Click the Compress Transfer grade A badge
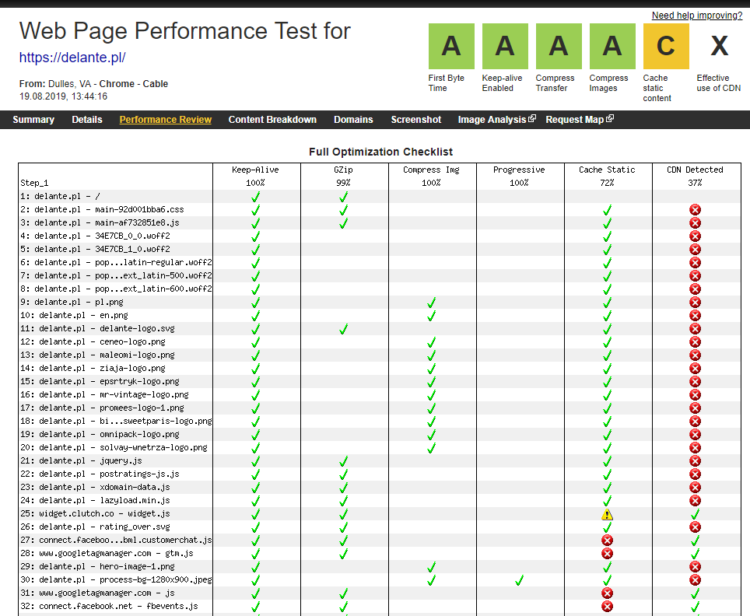The height and width of the screenshot is (616, 750). click(x=558, y=46)
